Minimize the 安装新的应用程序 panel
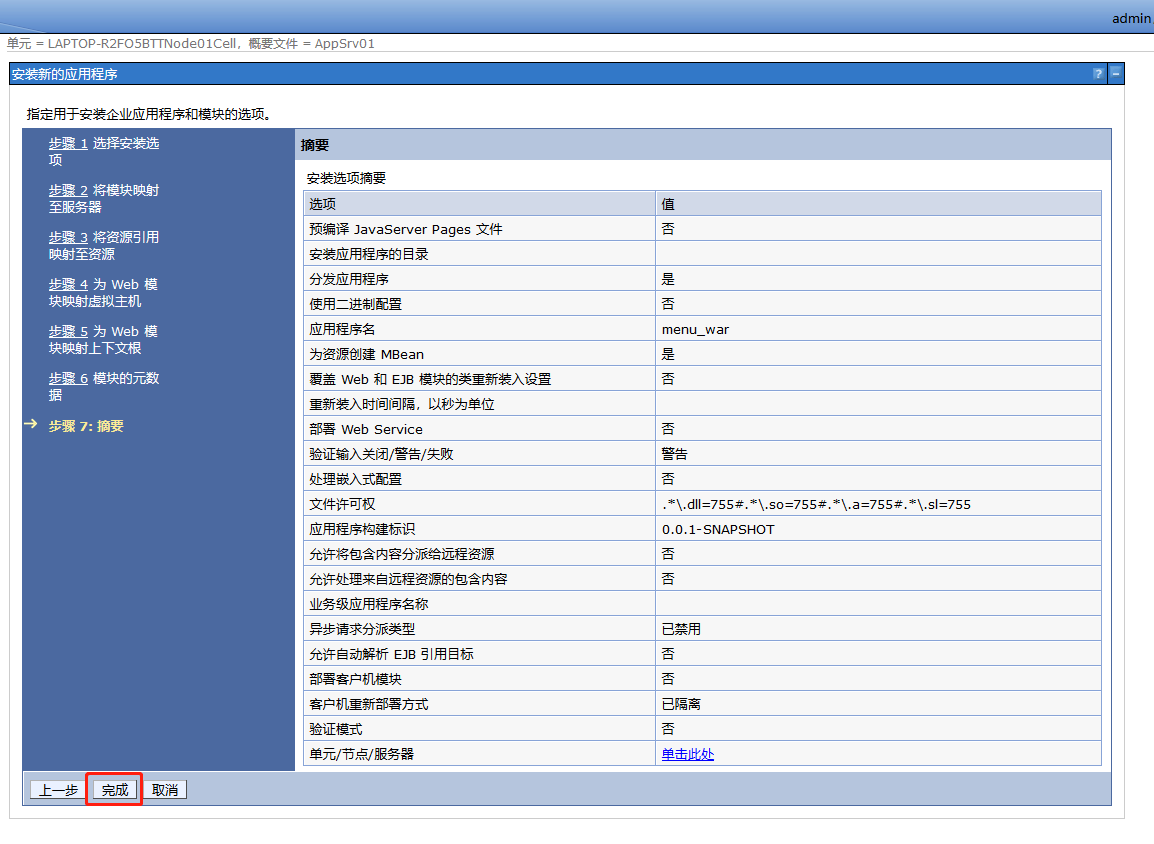The height and width of the screenshot is (844, 1154). click(x=1116, y=73)
